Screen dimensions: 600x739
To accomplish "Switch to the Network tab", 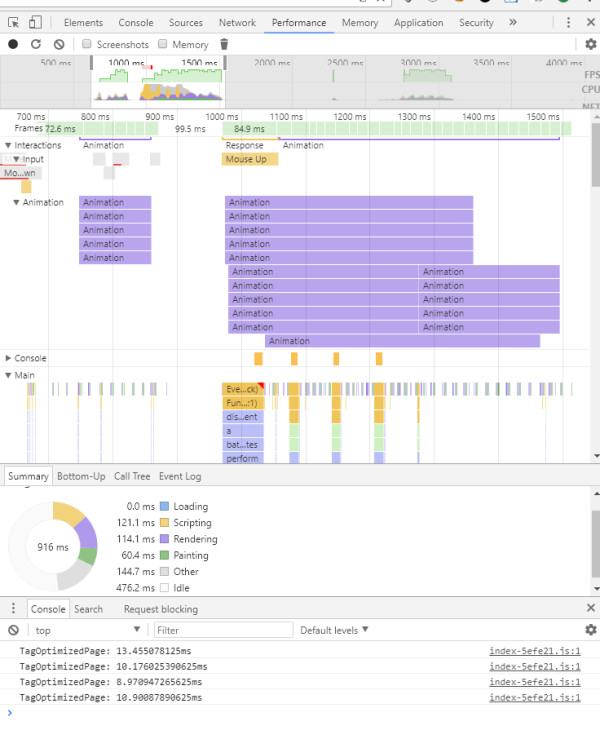I will pyautogui.click(x=237, y=23).
